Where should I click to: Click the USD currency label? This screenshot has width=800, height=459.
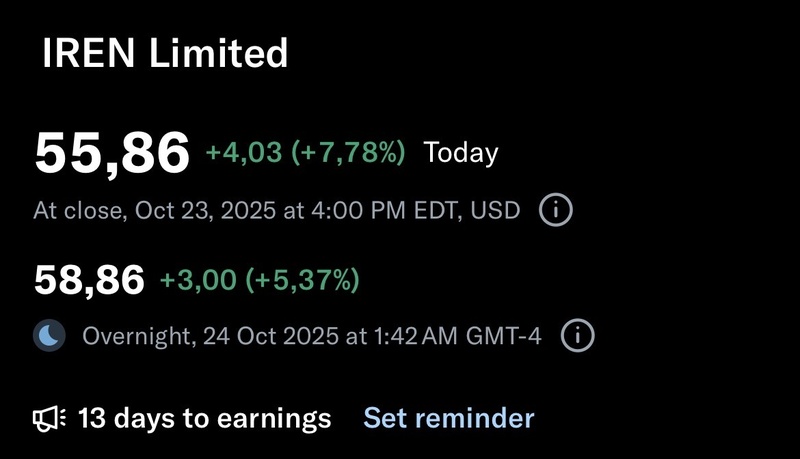[x=500, y=211]
